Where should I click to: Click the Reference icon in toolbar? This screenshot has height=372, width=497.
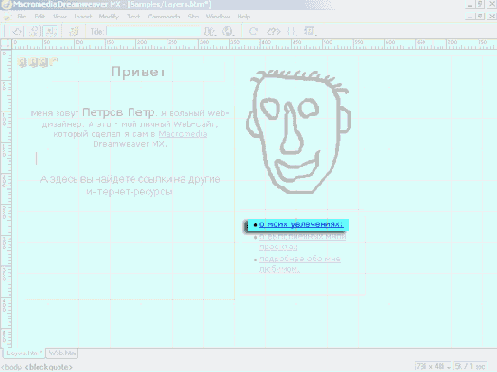[274, 31]
